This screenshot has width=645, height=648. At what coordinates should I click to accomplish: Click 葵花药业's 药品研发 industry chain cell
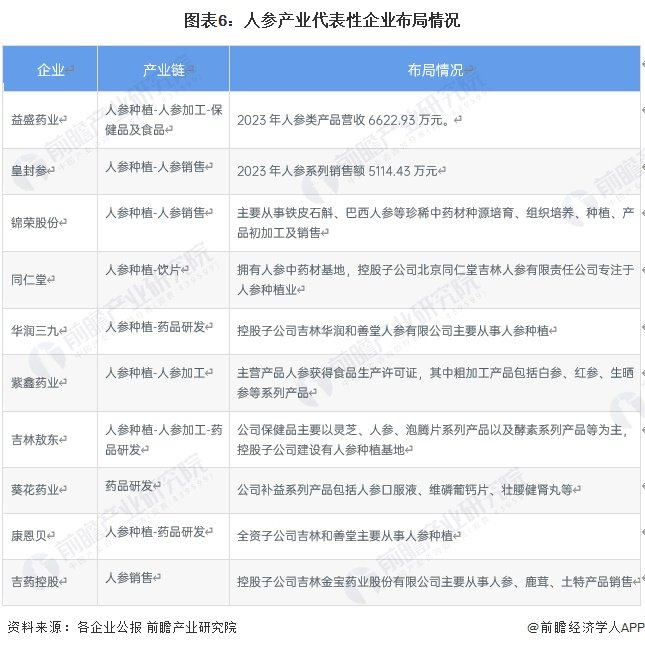coord(163,491)
